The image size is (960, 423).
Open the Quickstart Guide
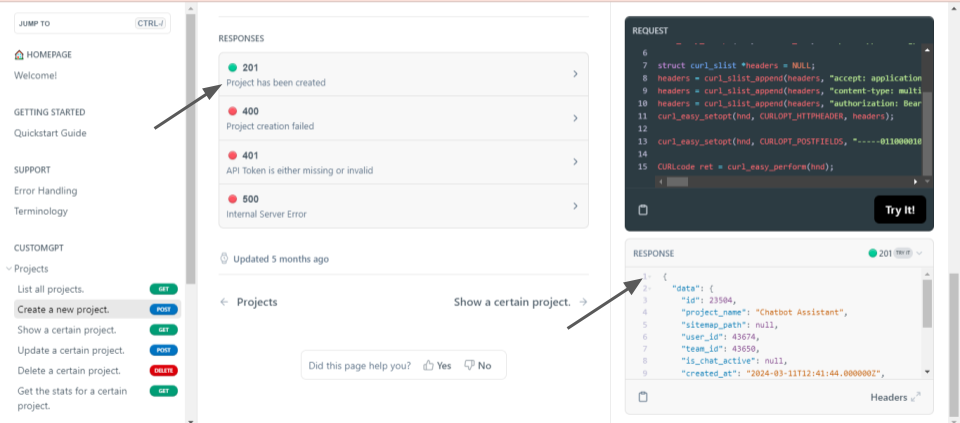(x=50, y=133)
